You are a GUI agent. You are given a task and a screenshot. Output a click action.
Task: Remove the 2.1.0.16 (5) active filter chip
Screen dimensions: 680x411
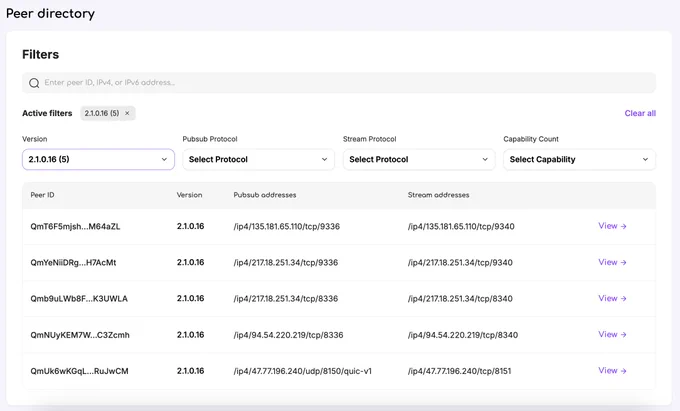coord(127,113)
